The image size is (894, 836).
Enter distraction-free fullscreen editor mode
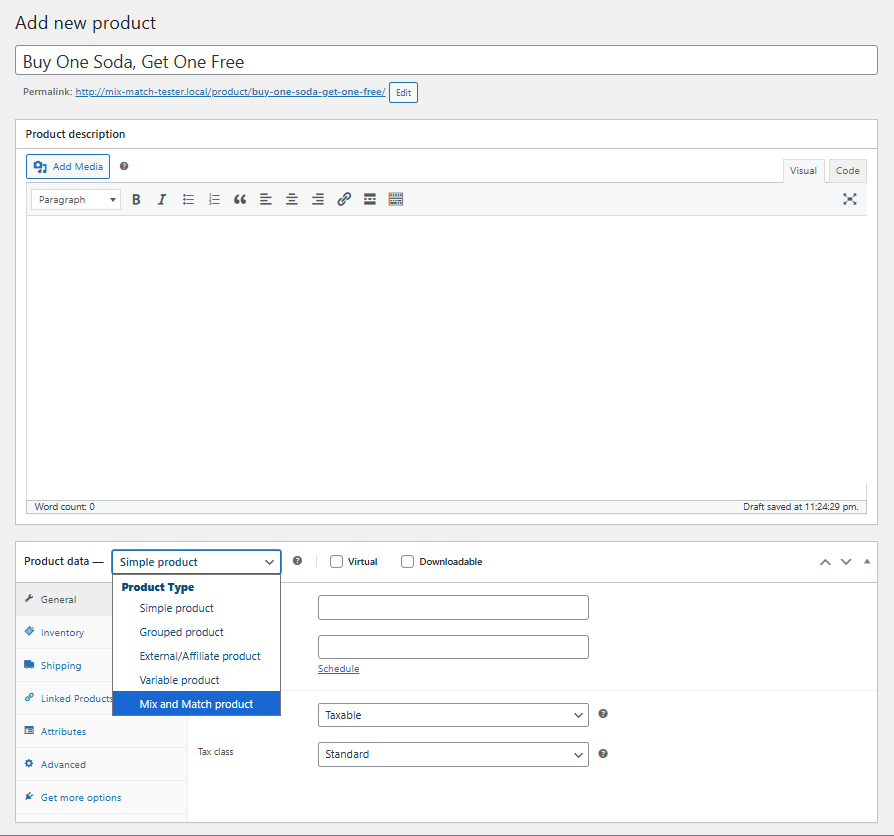(850, 199)
